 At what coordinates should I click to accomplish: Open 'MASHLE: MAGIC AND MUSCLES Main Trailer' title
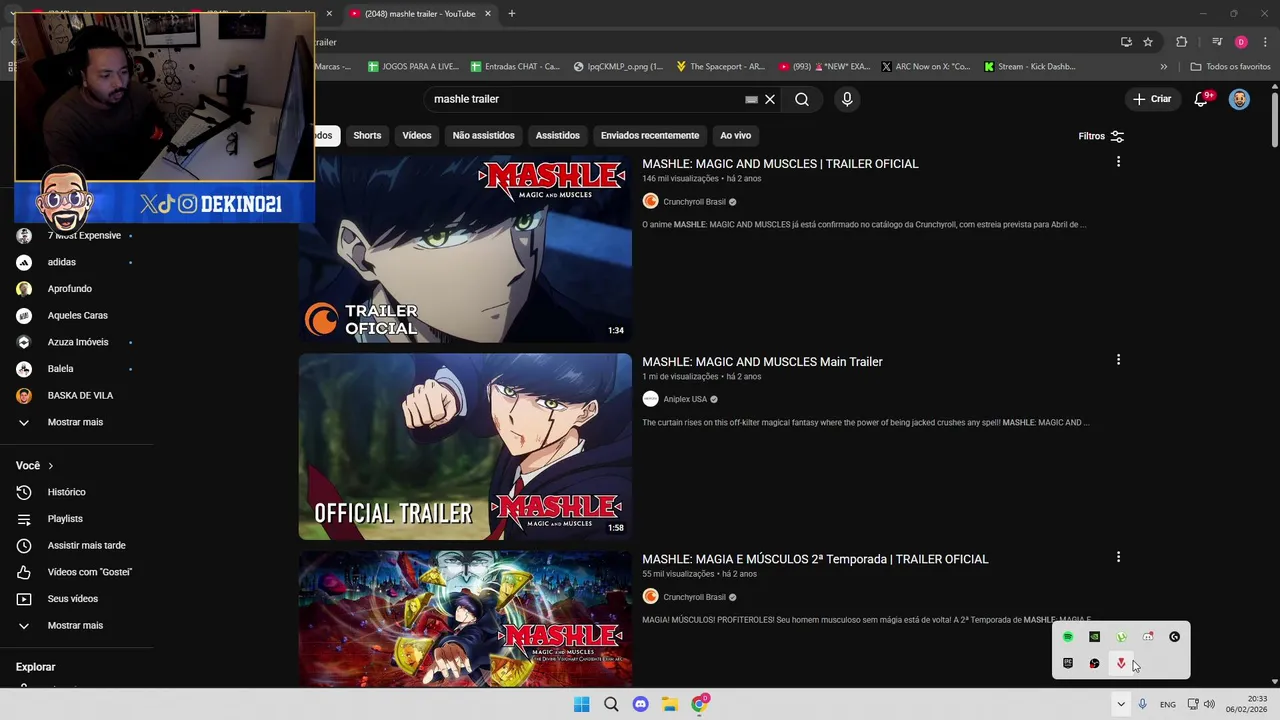pyautogui.click(x=762, y=362)
